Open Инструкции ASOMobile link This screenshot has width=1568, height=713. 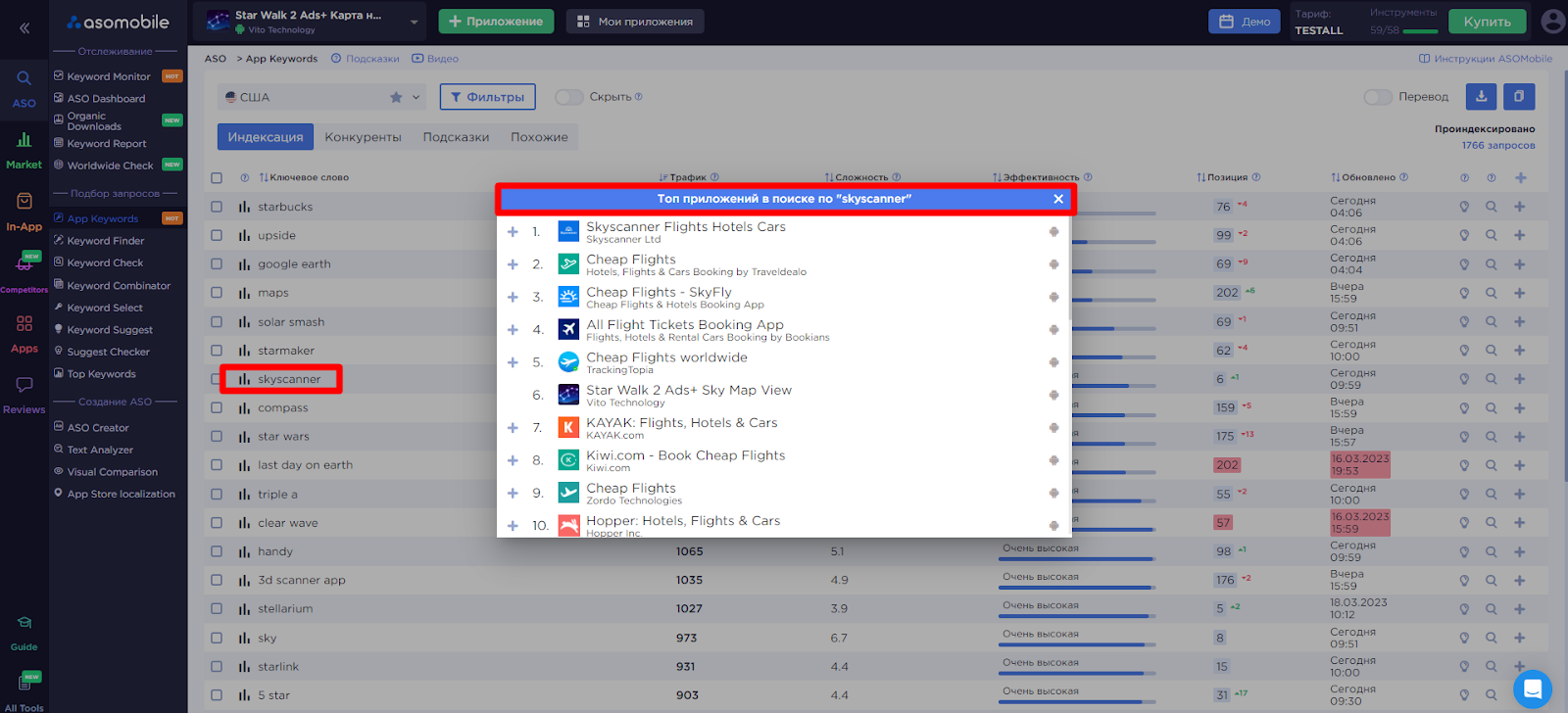pos(1486,59)
